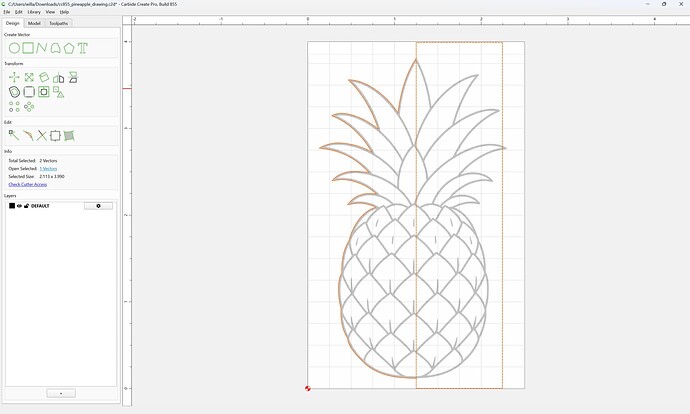Switch to the Toolpaths tab
This screenshot has height=414, width=690.
pyautogui.click(x=59, y=23)
